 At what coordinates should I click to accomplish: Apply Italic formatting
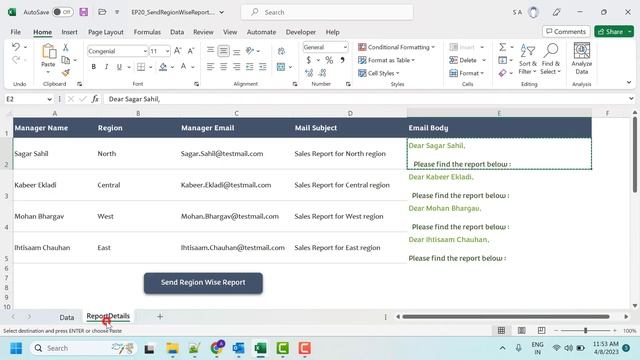pos(106,67)
